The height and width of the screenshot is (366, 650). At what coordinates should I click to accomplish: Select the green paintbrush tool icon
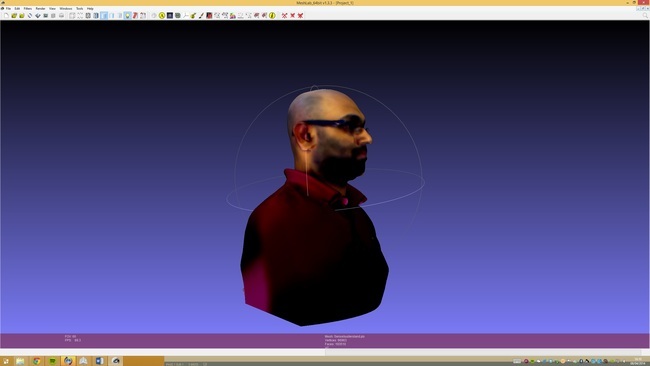click(193, 15)
